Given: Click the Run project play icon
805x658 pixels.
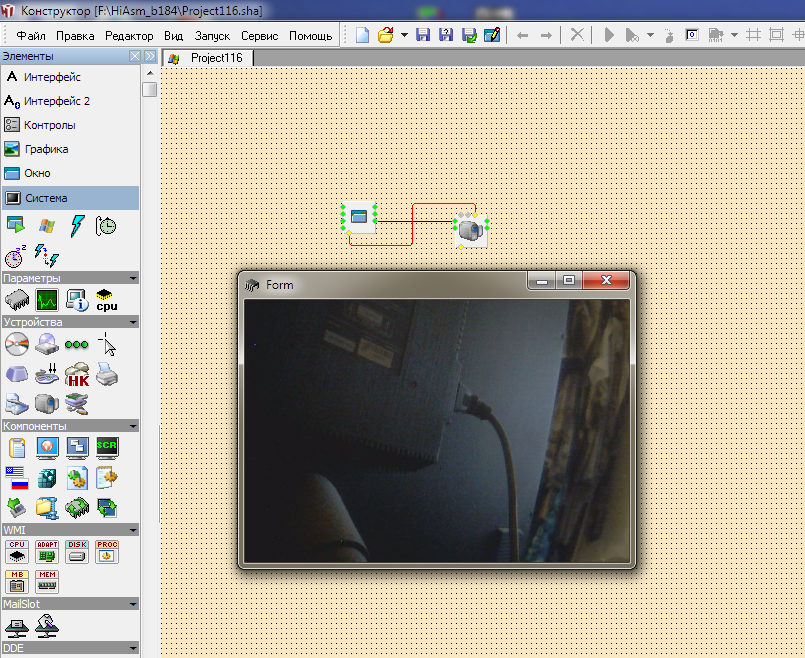Looking at the screenshot, I should 609,35.
